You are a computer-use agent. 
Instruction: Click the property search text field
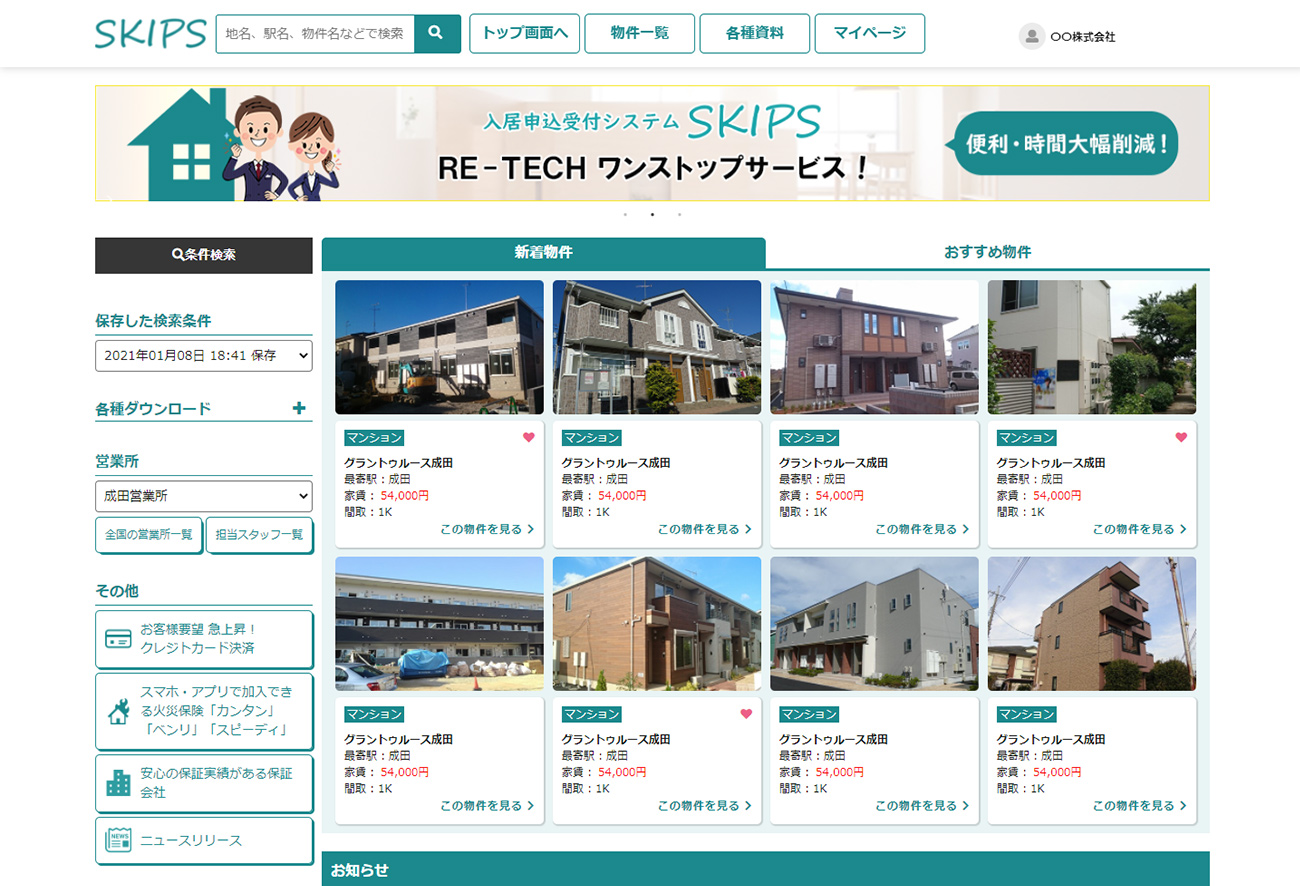click(x=314, y=33)
